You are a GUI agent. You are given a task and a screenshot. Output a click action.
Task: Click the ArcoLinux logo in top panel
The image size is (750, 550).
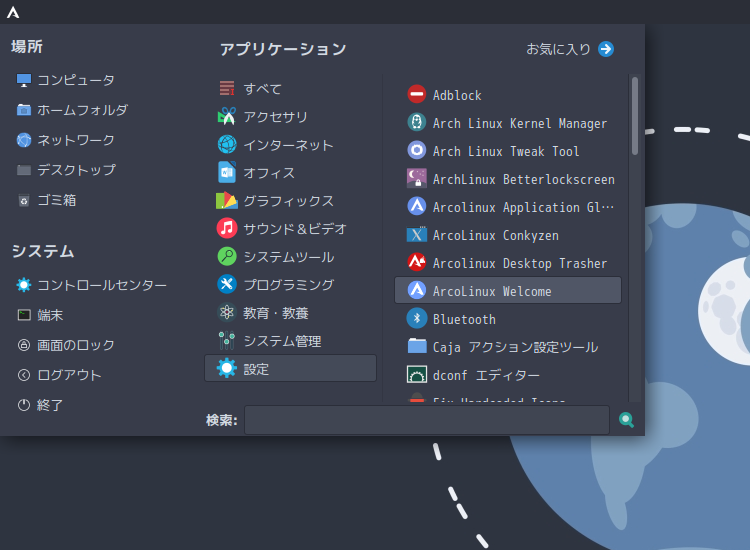13,12
